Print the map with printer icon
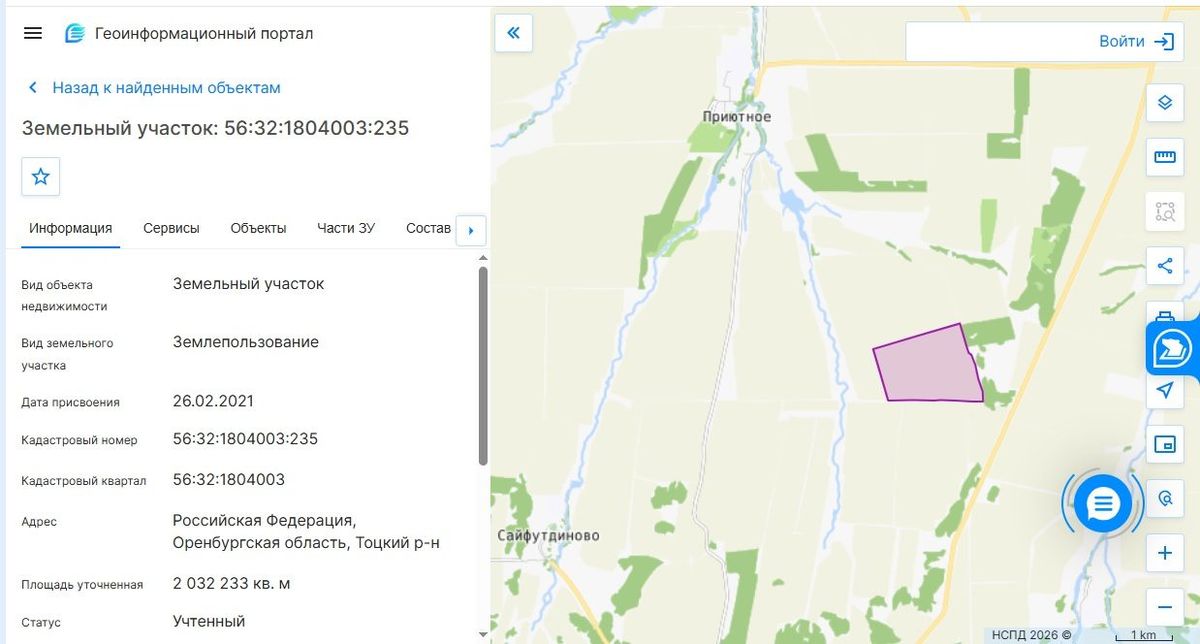 (x=1164, y=314)
